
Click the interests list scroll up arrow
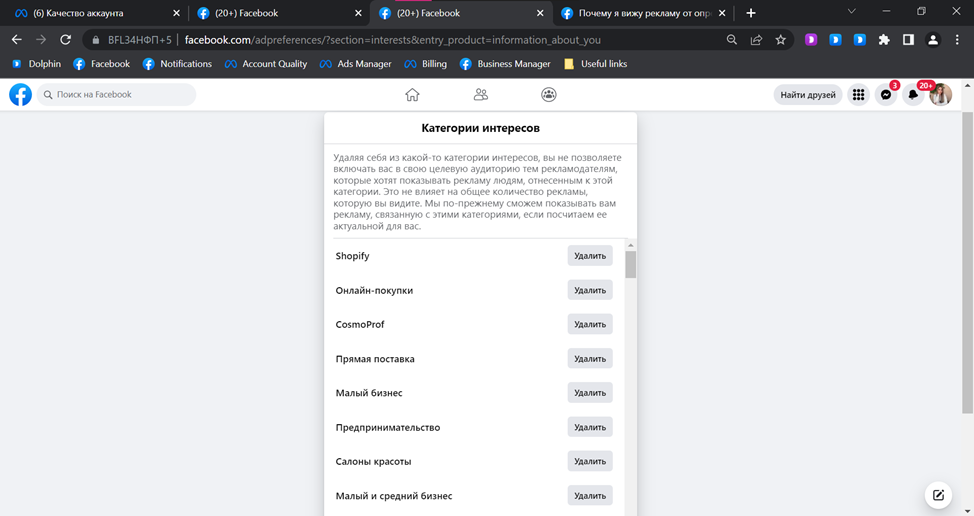tap(630, 245)
